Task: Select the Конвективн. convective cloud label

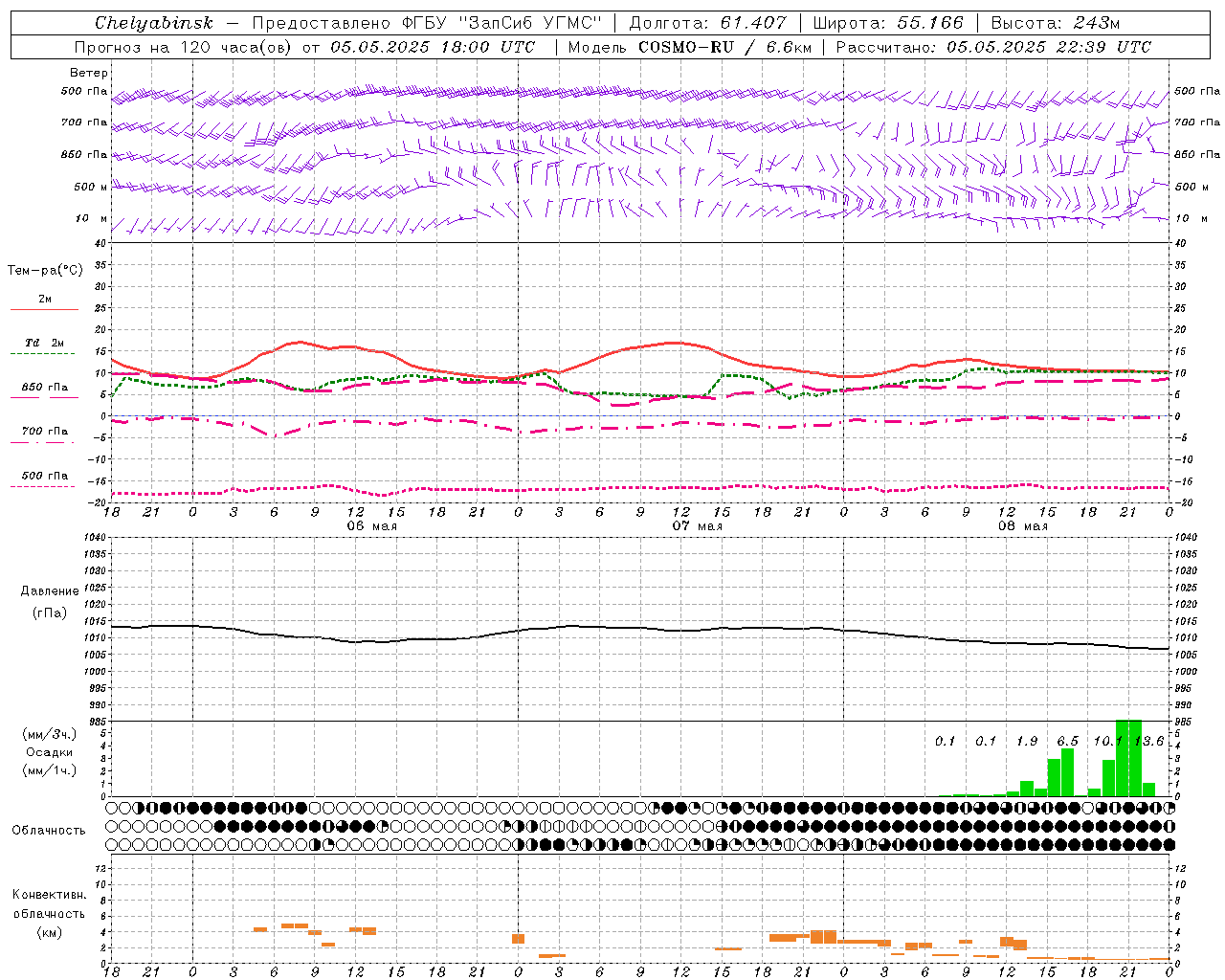Action: coord(49,895)
